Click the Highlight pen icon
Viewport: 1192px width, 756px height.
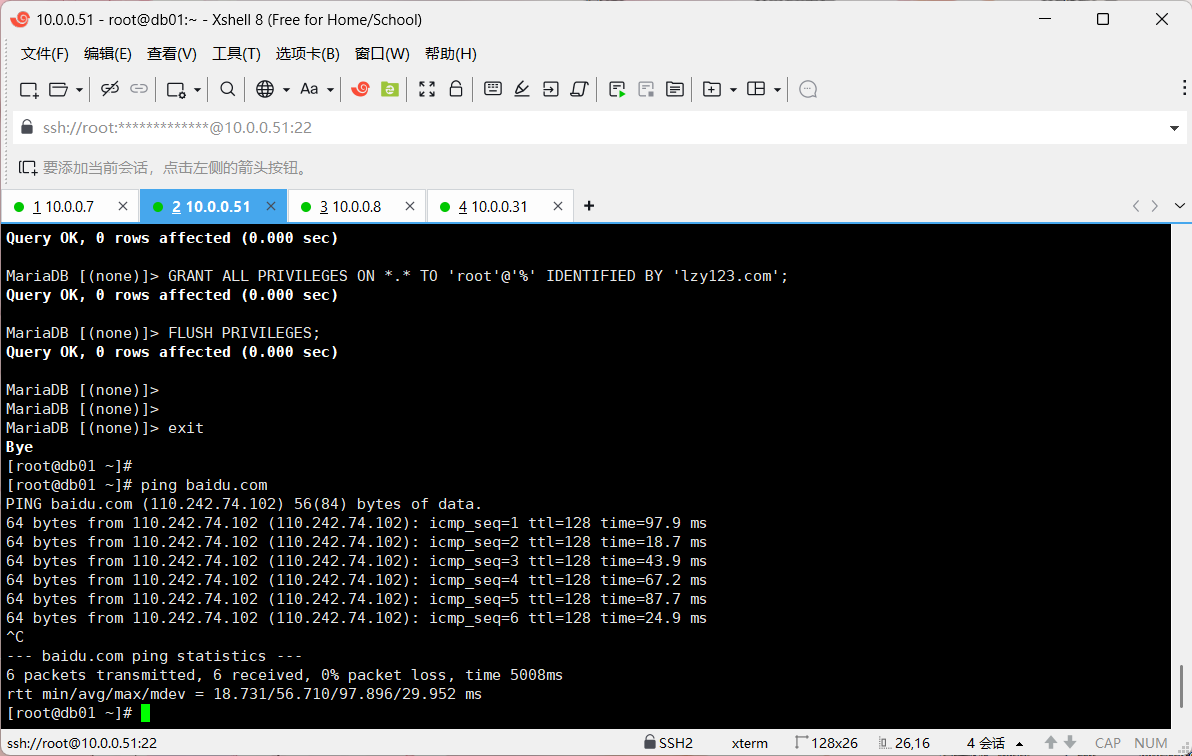point(522,89)
